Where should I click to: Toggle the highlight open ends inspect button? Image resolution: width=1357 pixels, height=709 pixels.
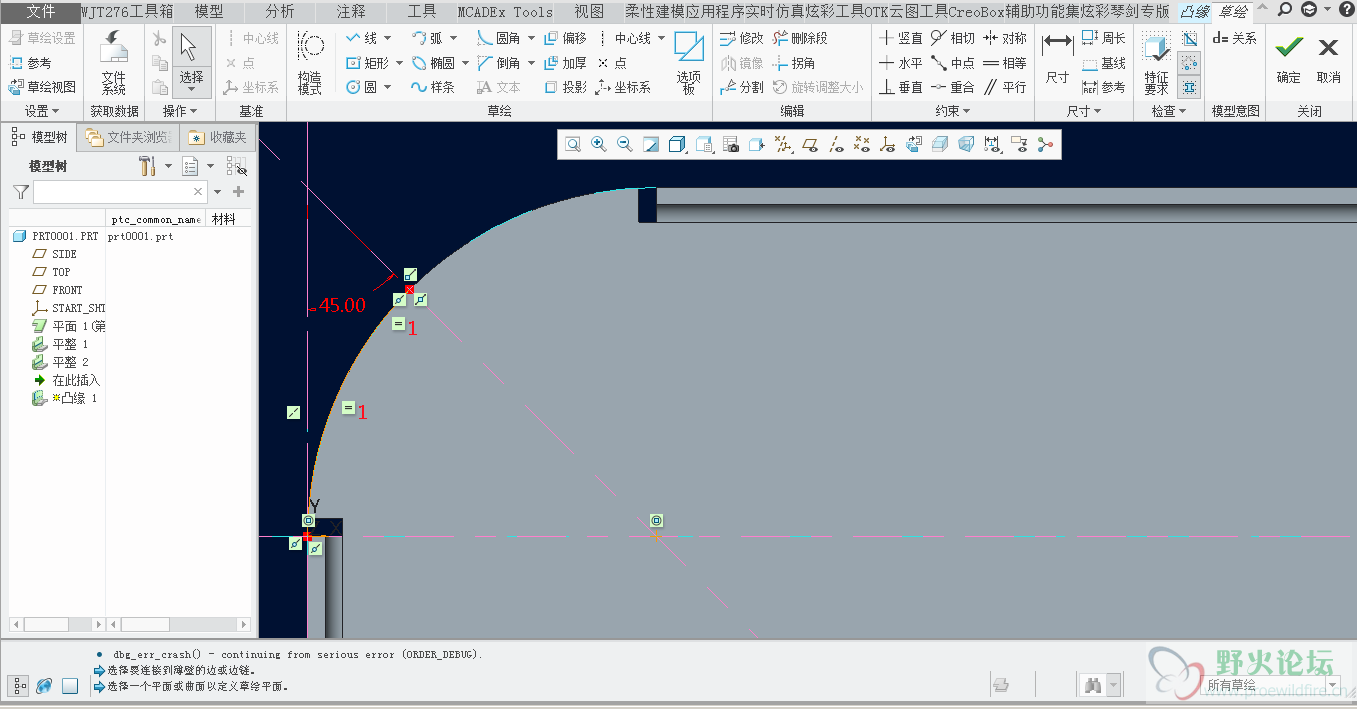pos(1189,63)
